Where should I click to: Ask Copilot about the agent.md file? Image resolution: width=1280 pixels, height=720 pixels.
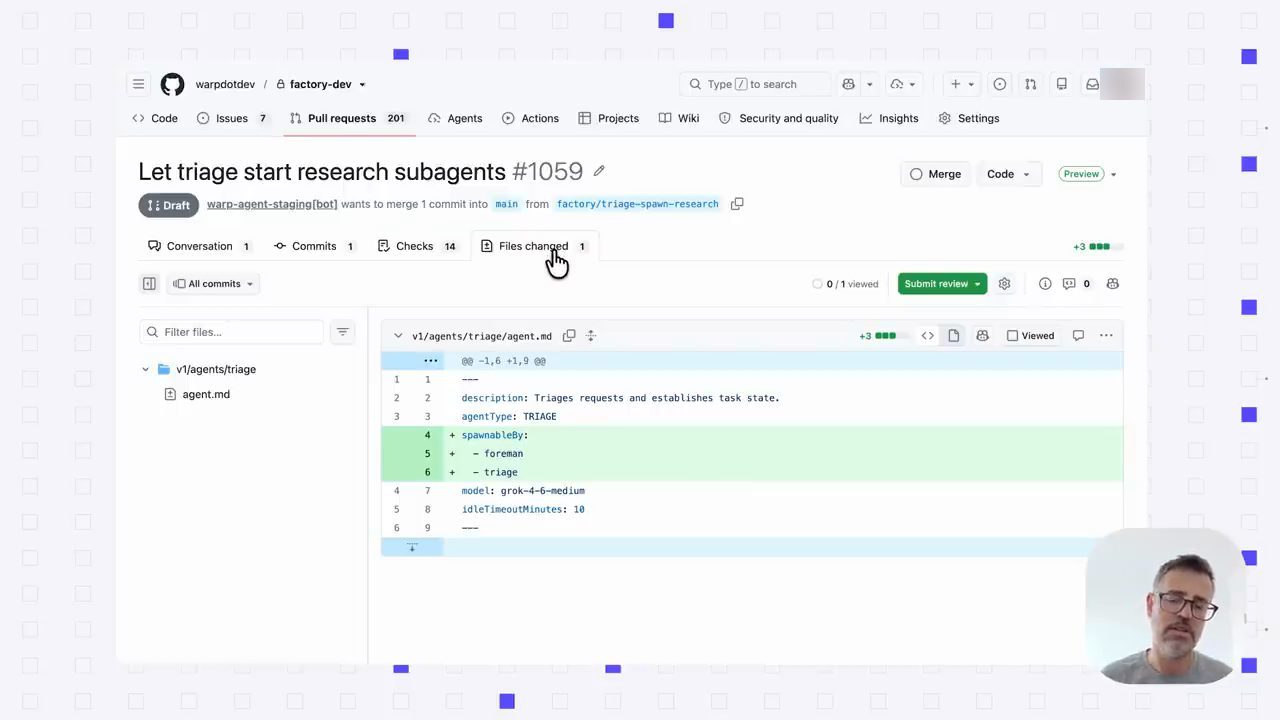pyautogui.click(x=982, y=336)
